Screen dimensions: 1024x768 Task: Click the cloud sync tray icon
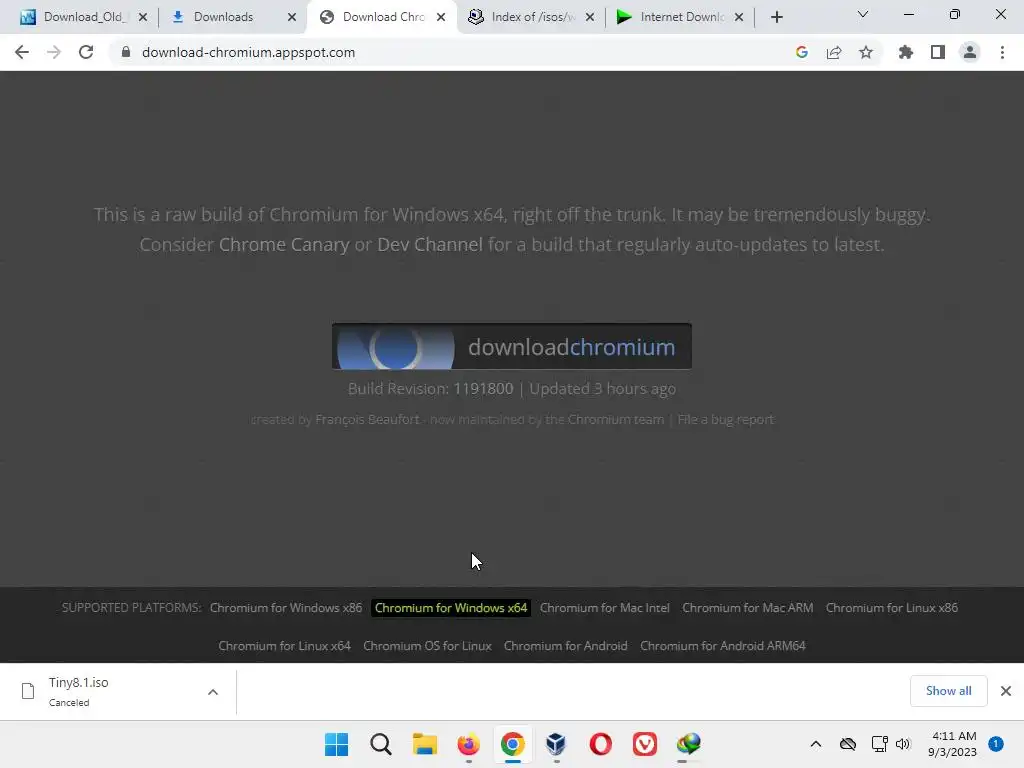click(848, 744)
